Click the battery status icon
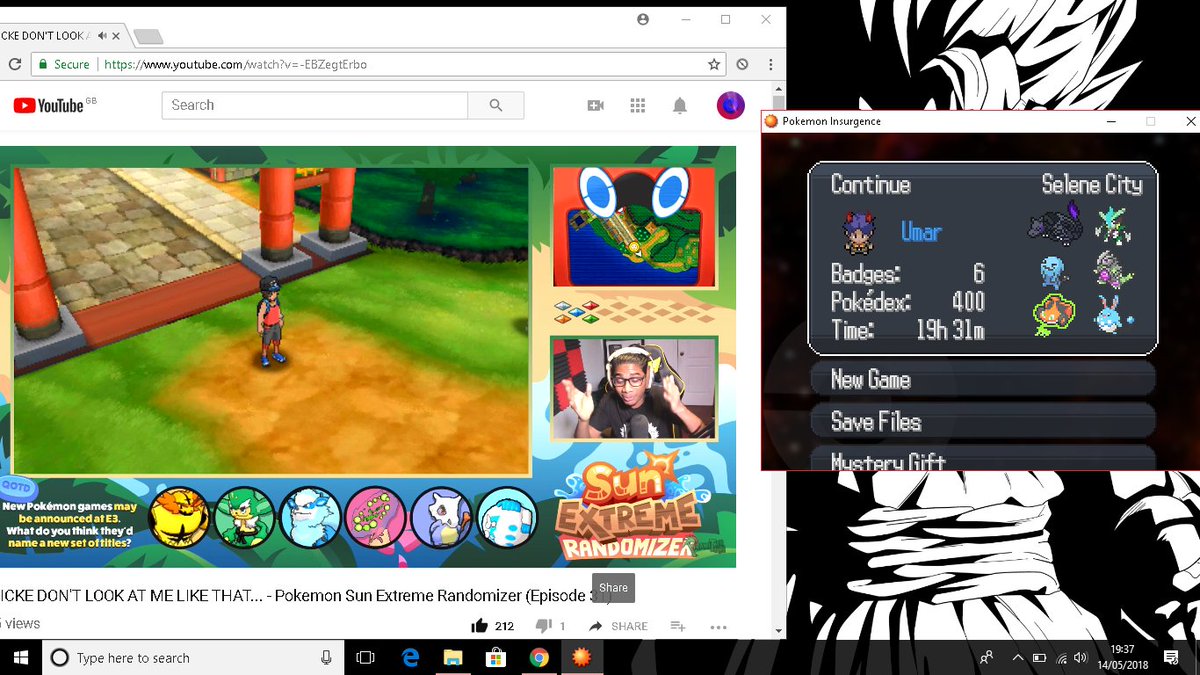 point(1039,657)
